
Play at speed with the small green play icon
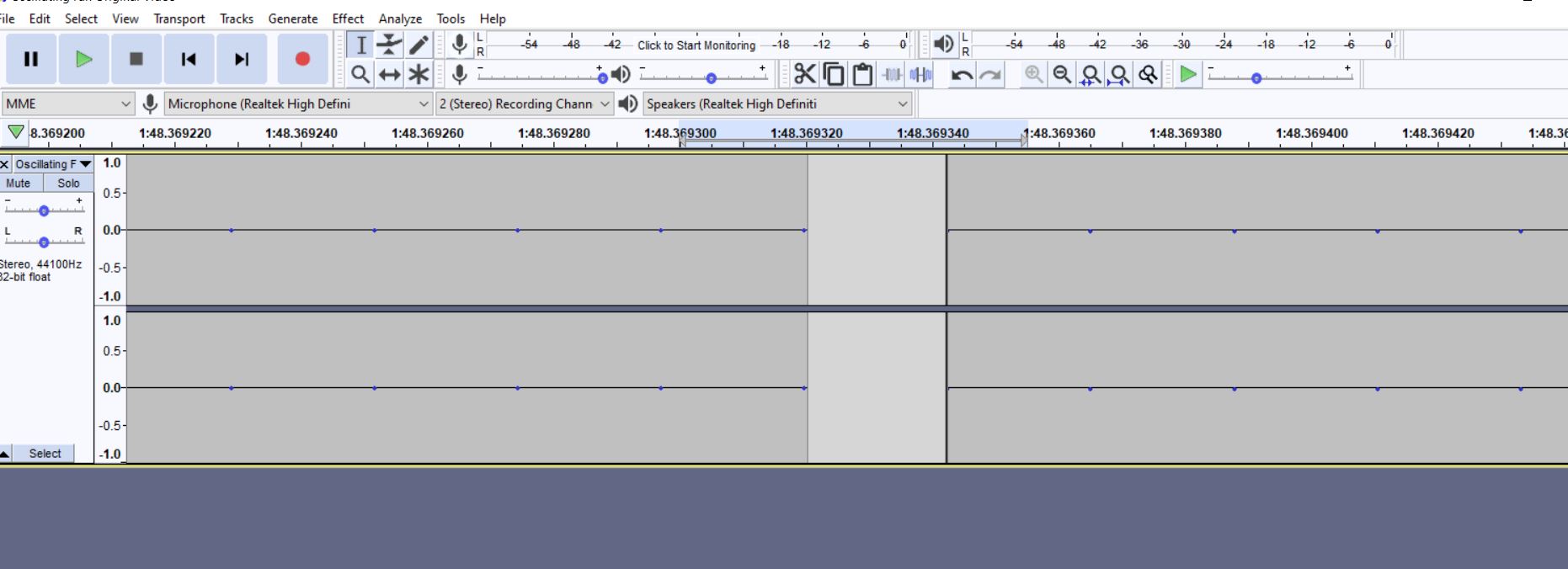pyautogui.click(x=1188, y=75)
